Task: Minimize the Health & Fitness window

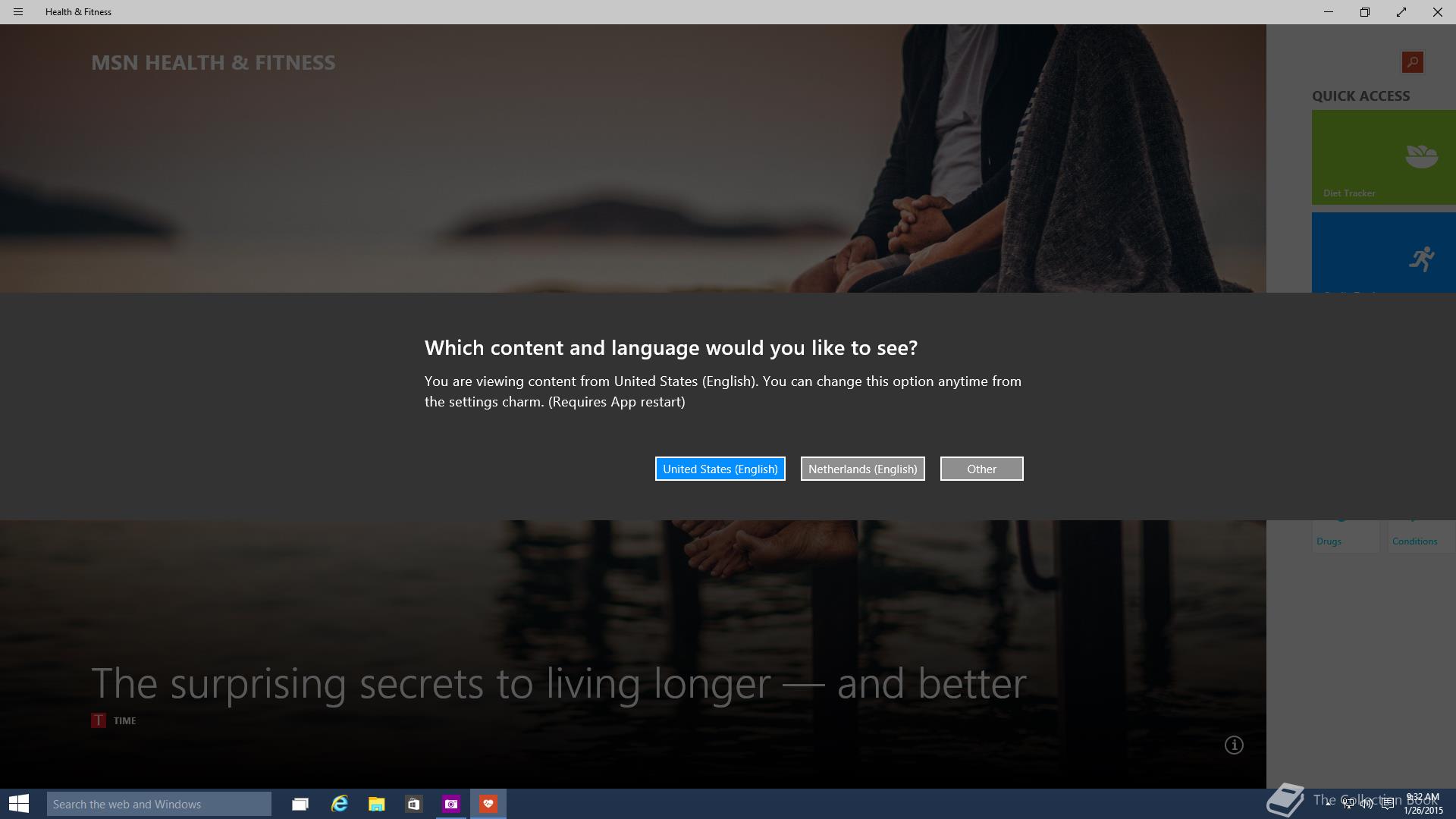Action: click(x=1328, y=12)
